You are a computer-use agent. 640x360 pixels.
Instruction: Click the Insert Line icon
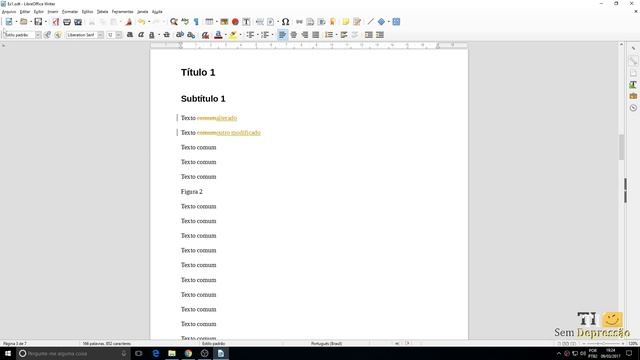tap(370, 22)
